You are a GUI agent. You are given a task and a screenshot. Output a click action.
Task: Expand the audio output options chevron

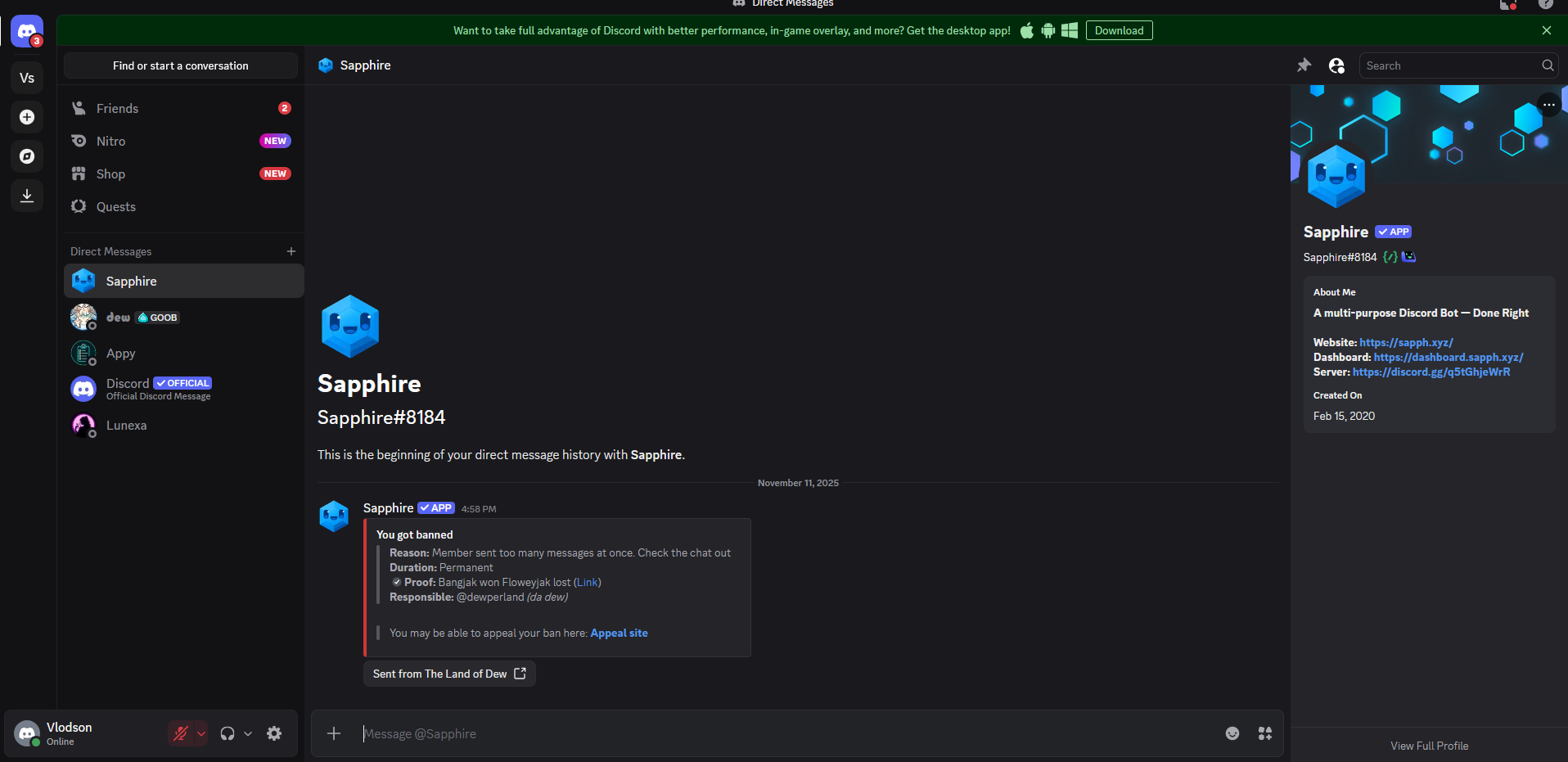[x=248, y=733]
